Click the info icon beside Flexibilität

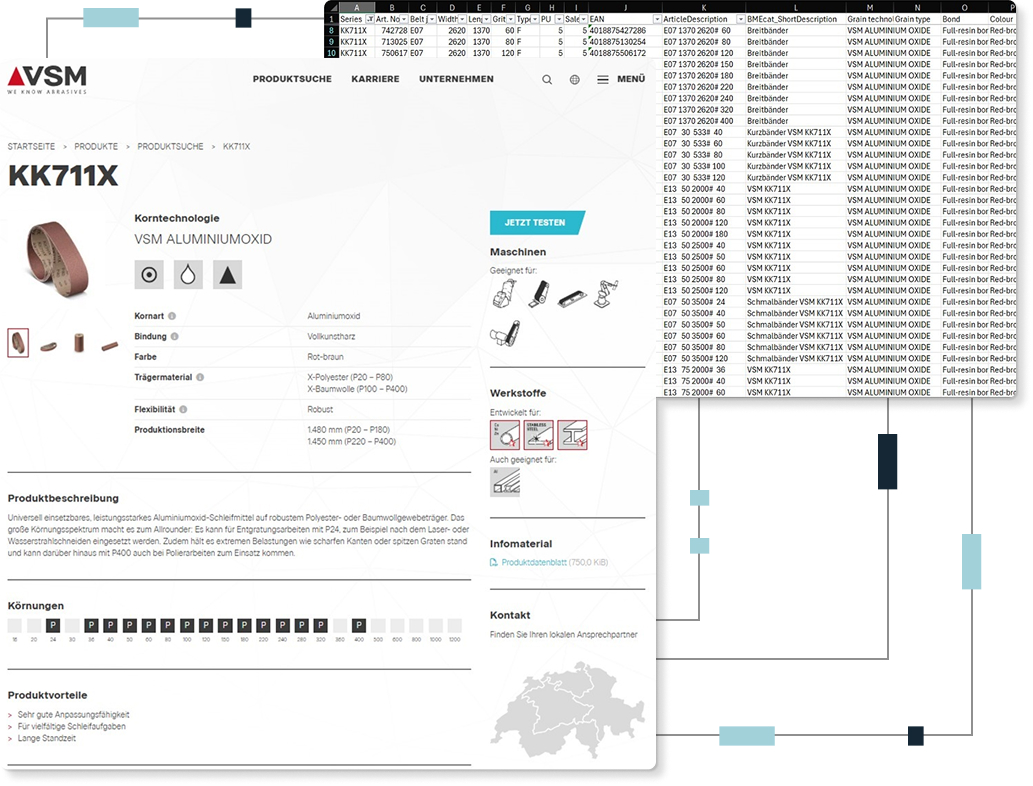pos(183,409)
